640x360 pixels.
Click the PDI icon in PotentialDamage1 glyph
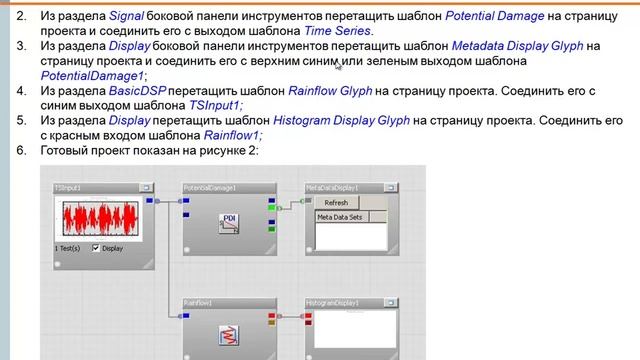(229, 223)
